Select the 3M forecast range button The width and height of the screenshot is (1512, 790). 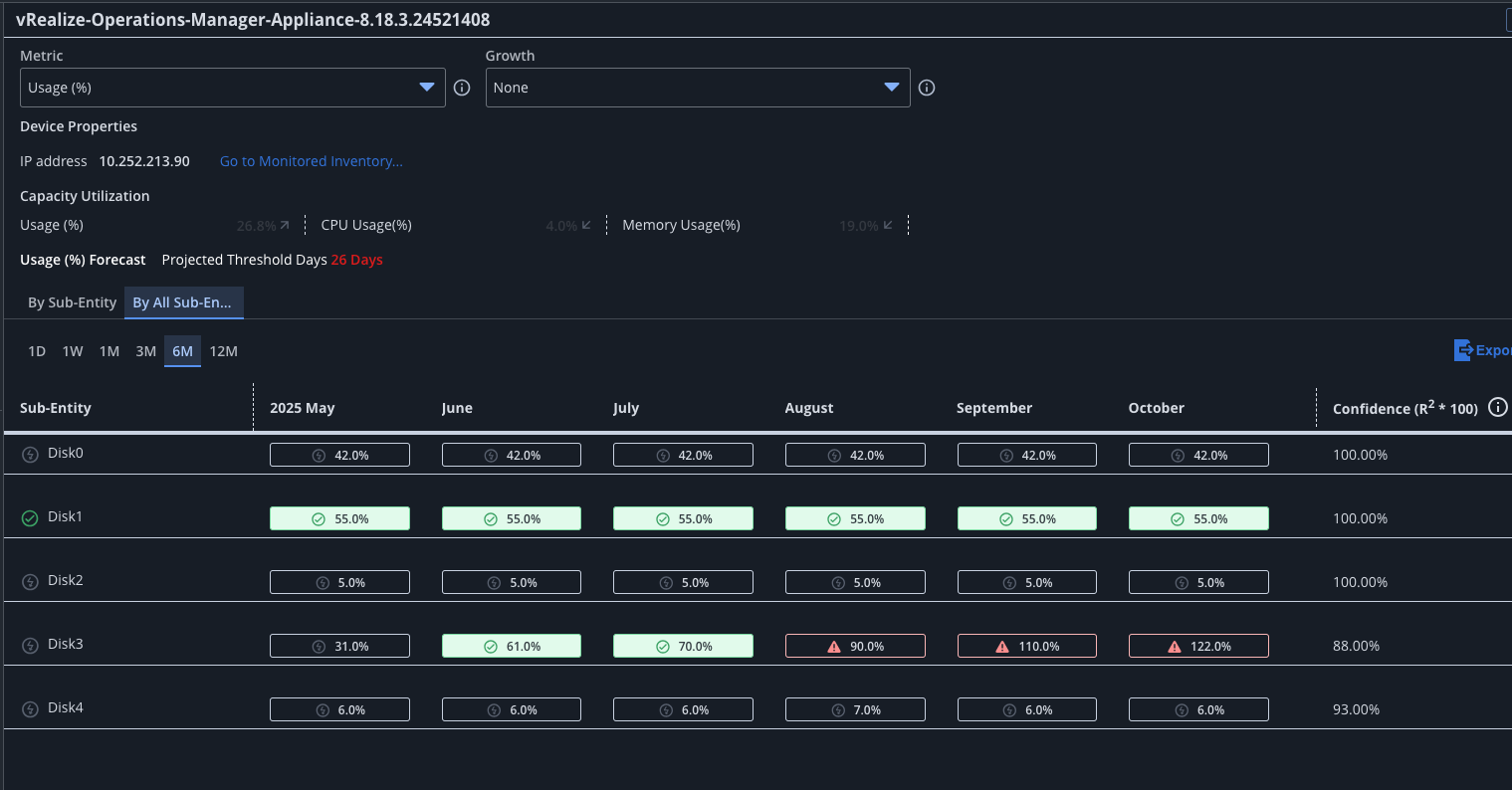[x=145, y=351]
